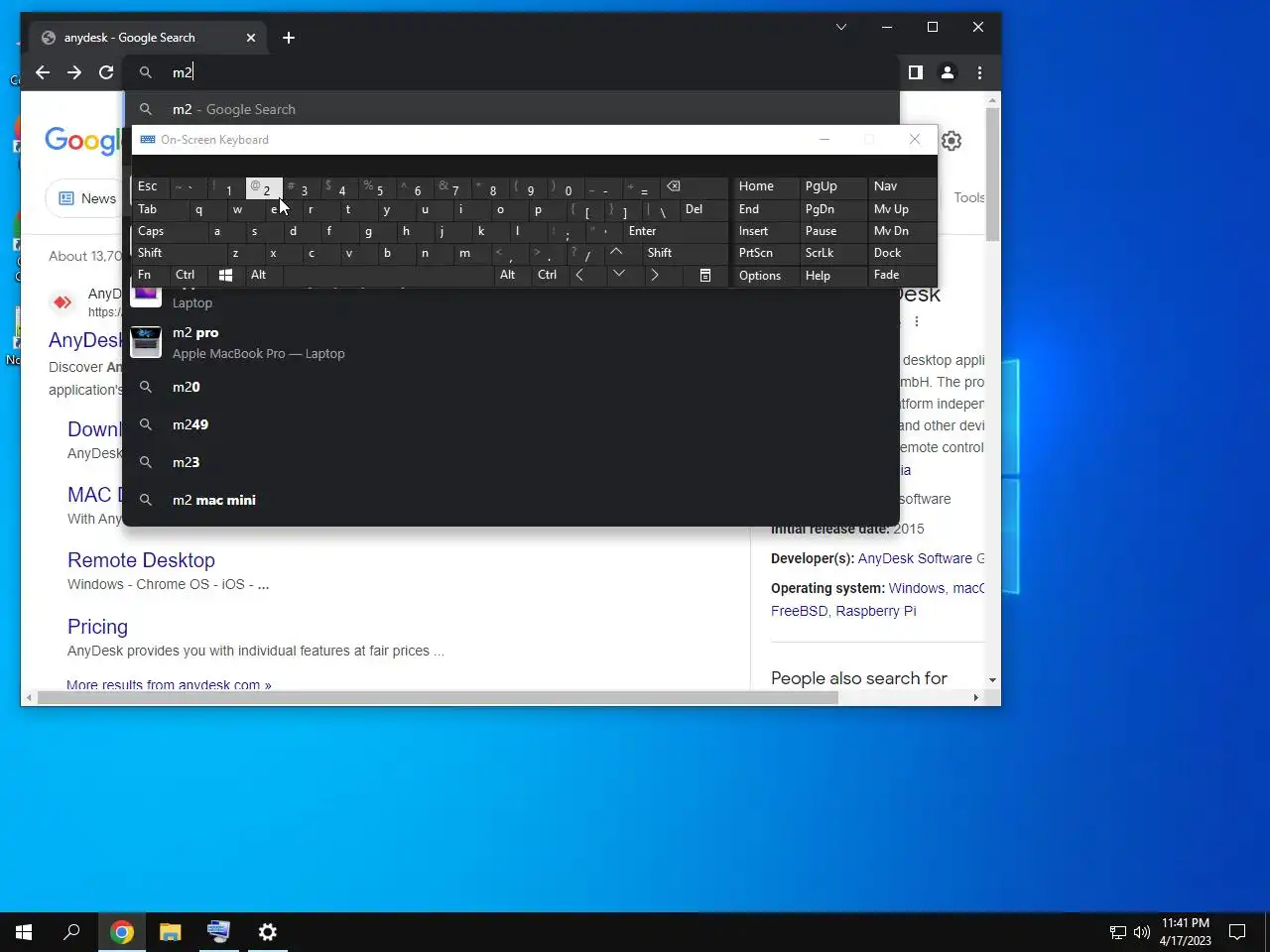1270x952 pixels.
Task: Open Settings gear in taskbar
Action: point(268,932)
